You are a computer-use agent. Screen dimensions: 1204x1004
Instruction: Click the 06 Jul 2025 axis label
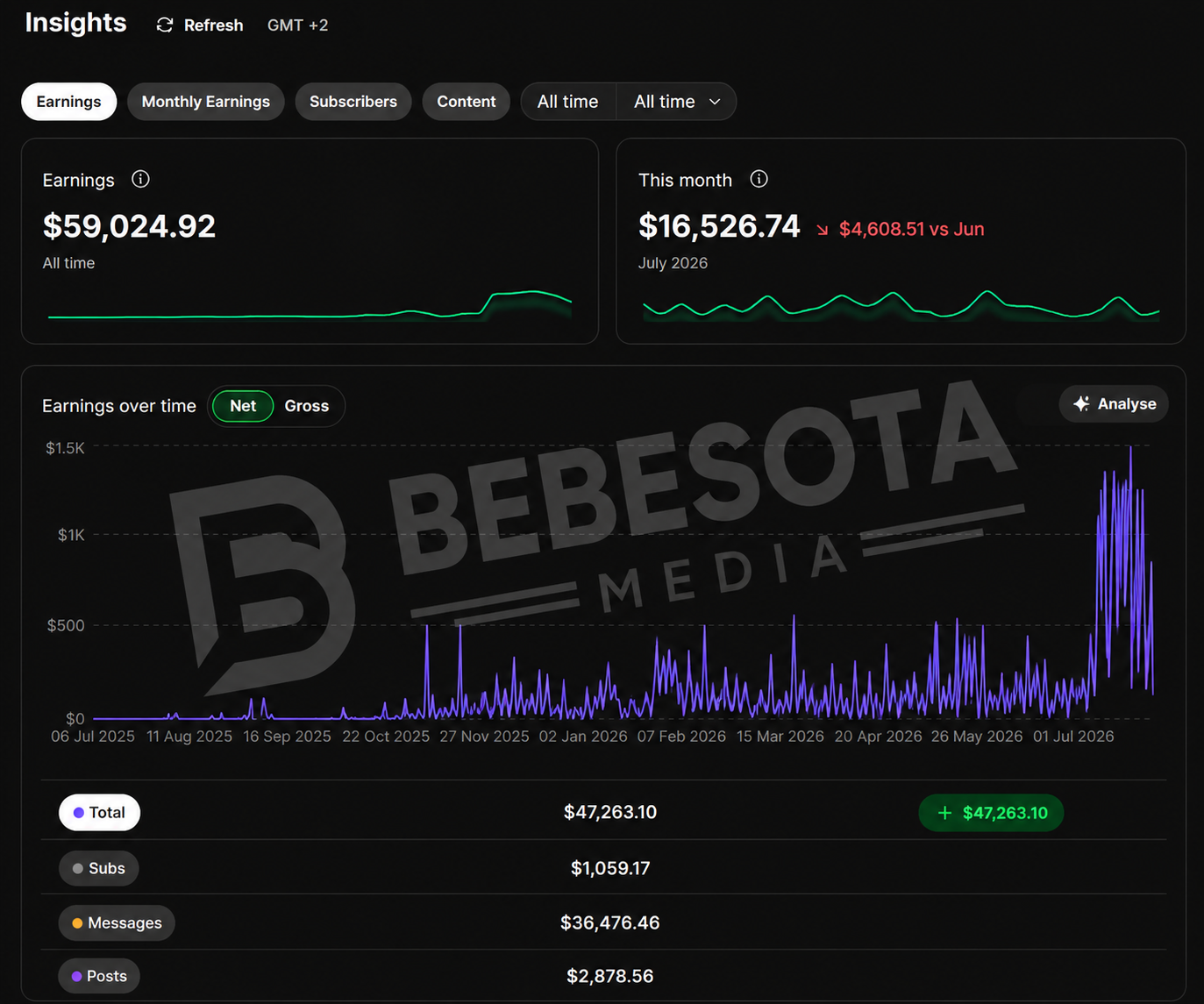[93, 737]
